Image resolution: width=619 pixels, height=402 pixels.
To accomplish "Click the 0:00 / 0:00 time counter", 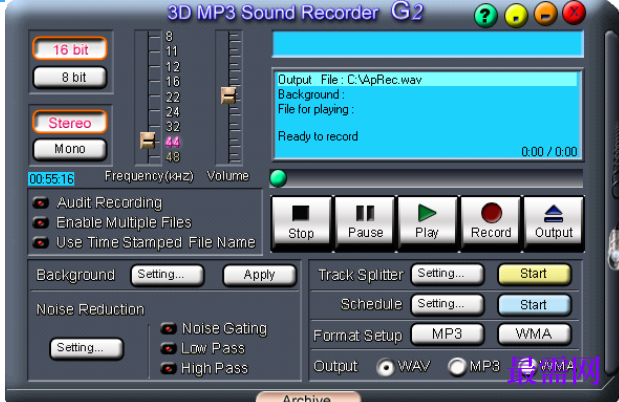I will click(549, 152).
